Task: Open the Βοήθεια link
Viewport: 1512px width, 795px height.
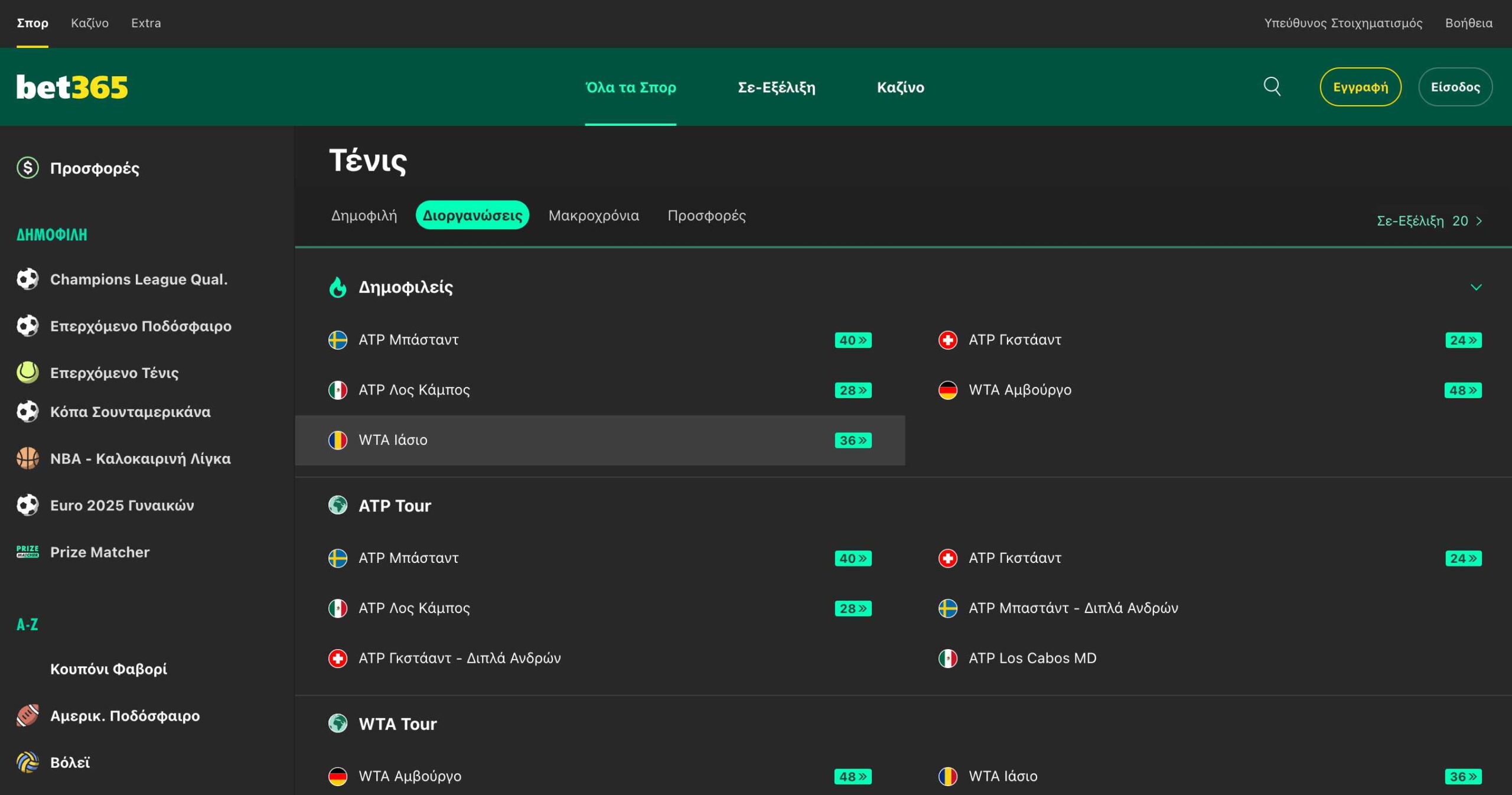Action: click(1468, 23)
